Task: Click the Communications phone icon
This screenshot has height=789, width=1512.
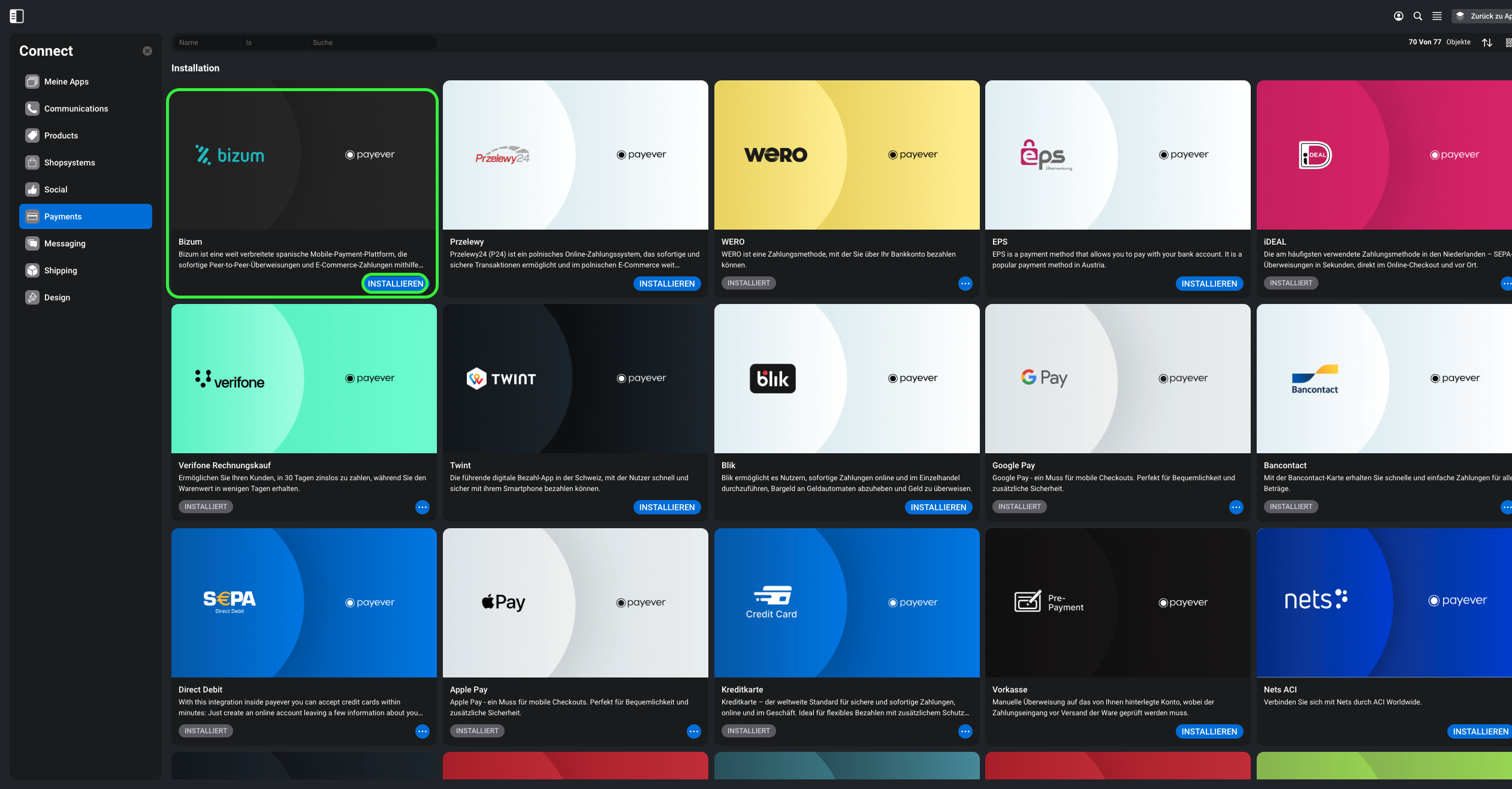Action: (32, 109)
